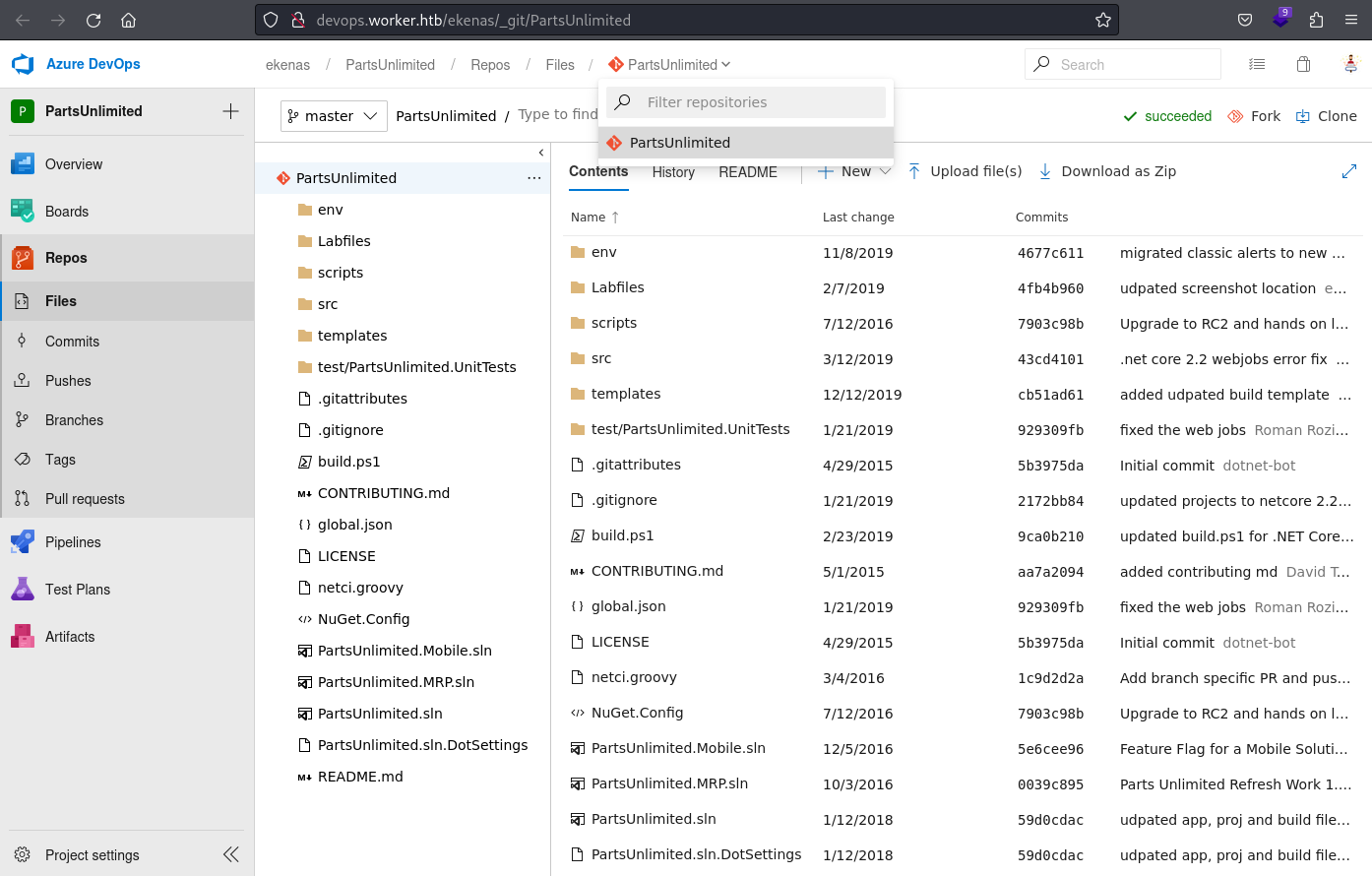Open the master branch dropdown

334,116
